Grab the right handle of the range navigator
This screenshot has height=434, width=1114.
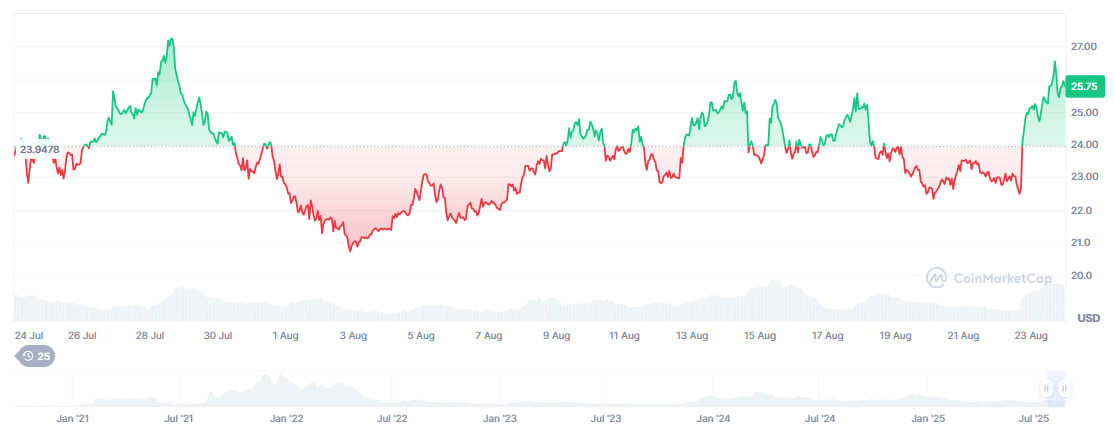click(x=1065, y=389)
